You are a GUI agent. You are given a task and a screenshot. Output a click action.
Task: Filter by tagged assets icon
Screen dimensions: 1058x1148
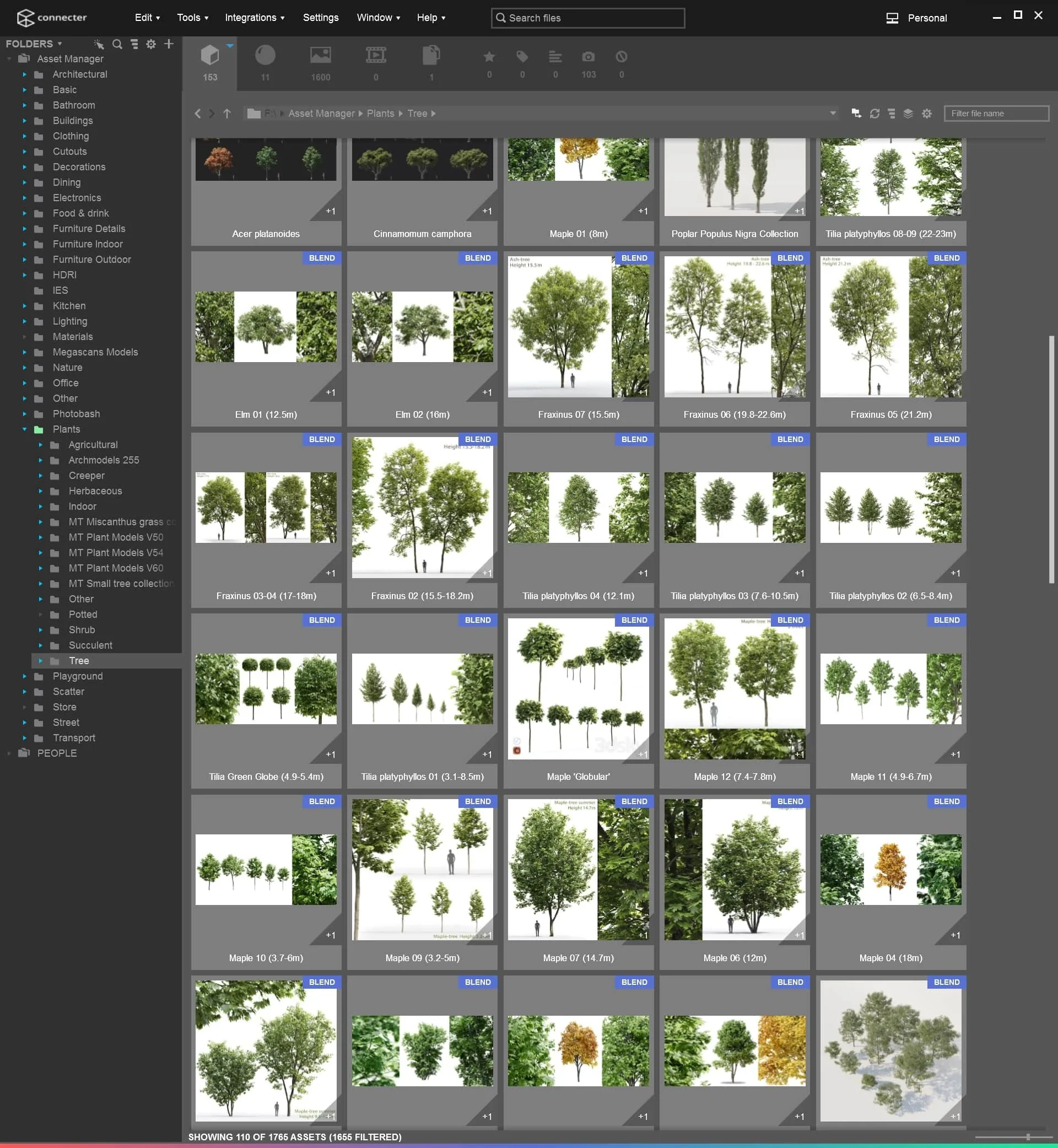click(521, 57)
